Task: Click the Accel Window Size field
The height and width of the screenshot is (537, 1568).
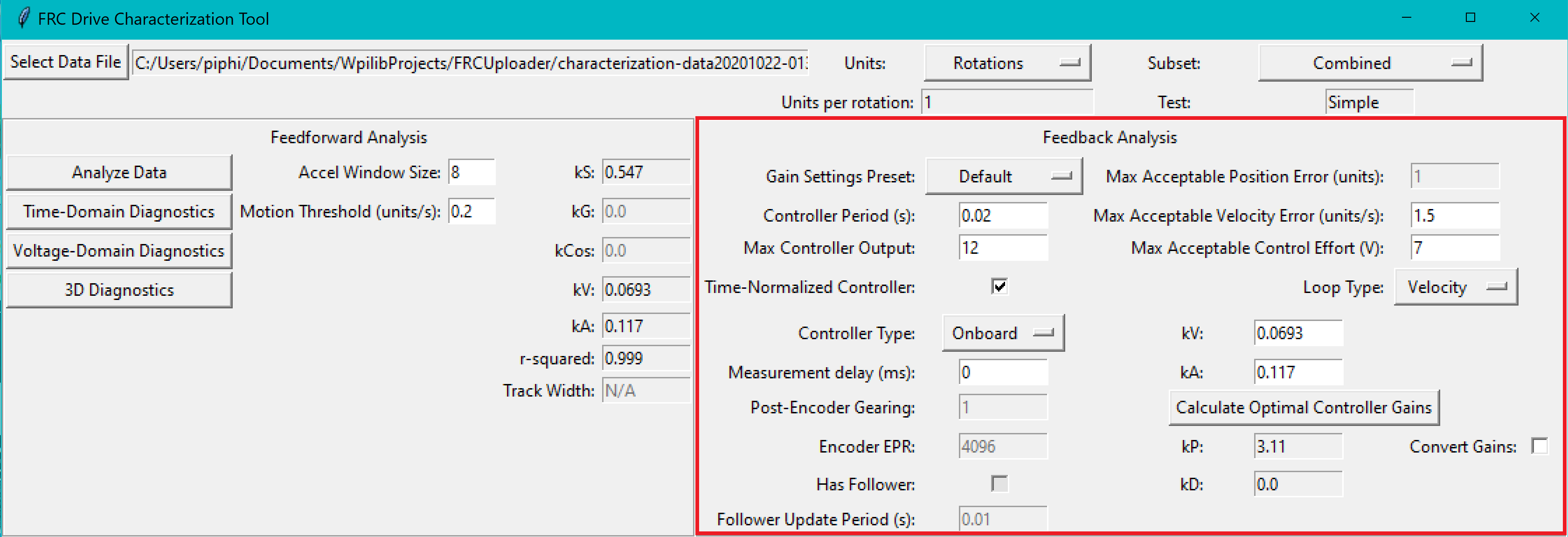Action: [471, 172]
